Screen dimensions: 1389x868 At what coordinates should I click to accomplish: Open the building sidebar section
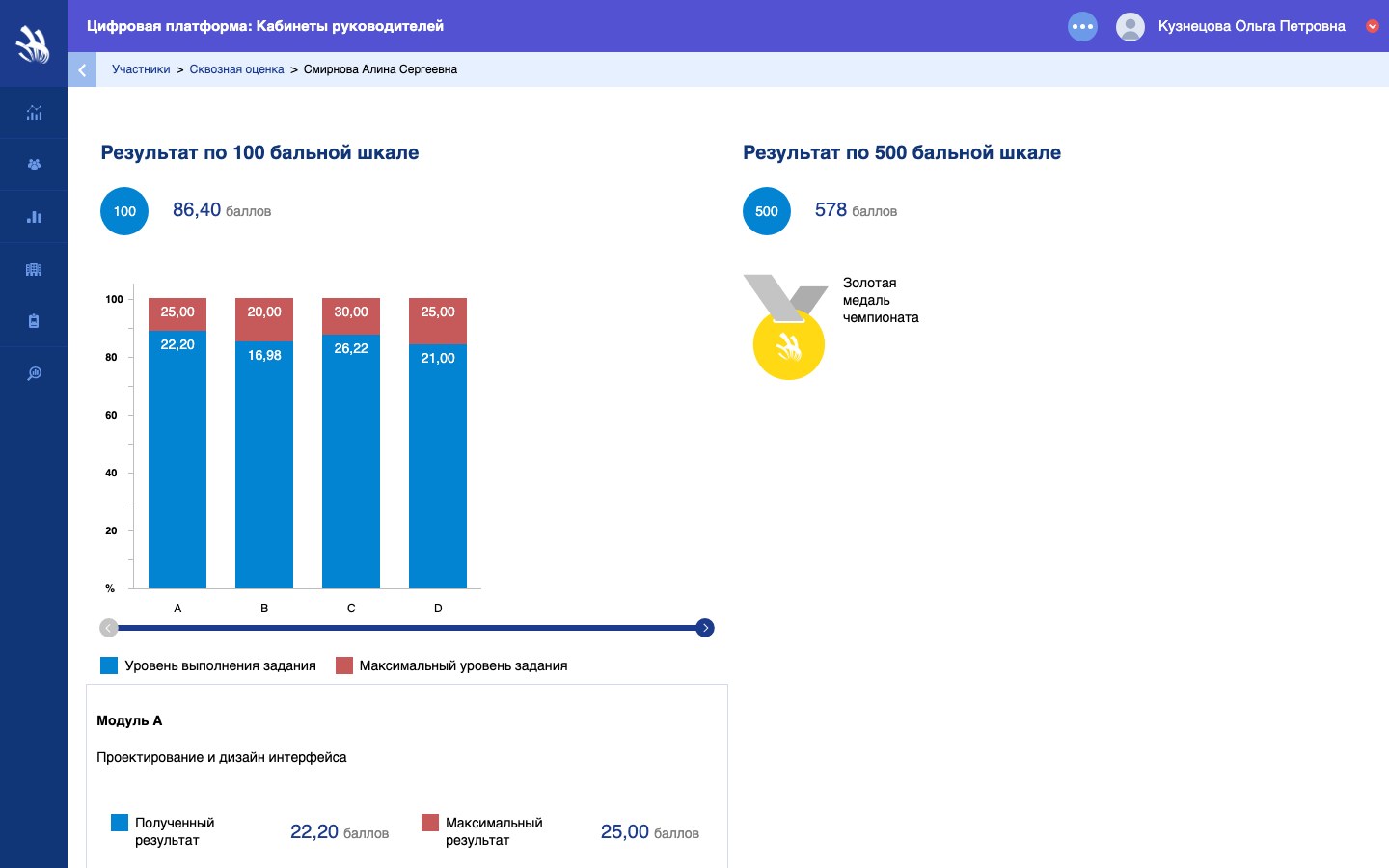click(x=34, y=269)
